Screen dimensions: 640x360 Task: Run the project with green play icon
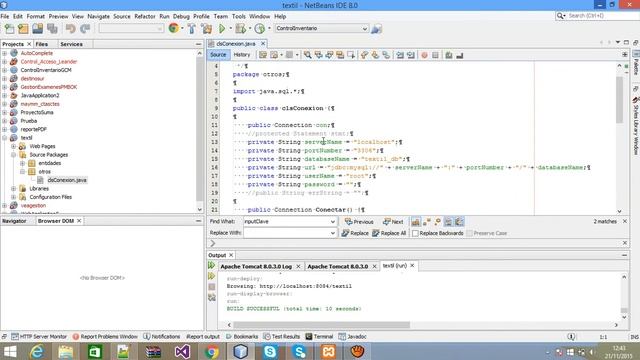(x=222, y=29)
